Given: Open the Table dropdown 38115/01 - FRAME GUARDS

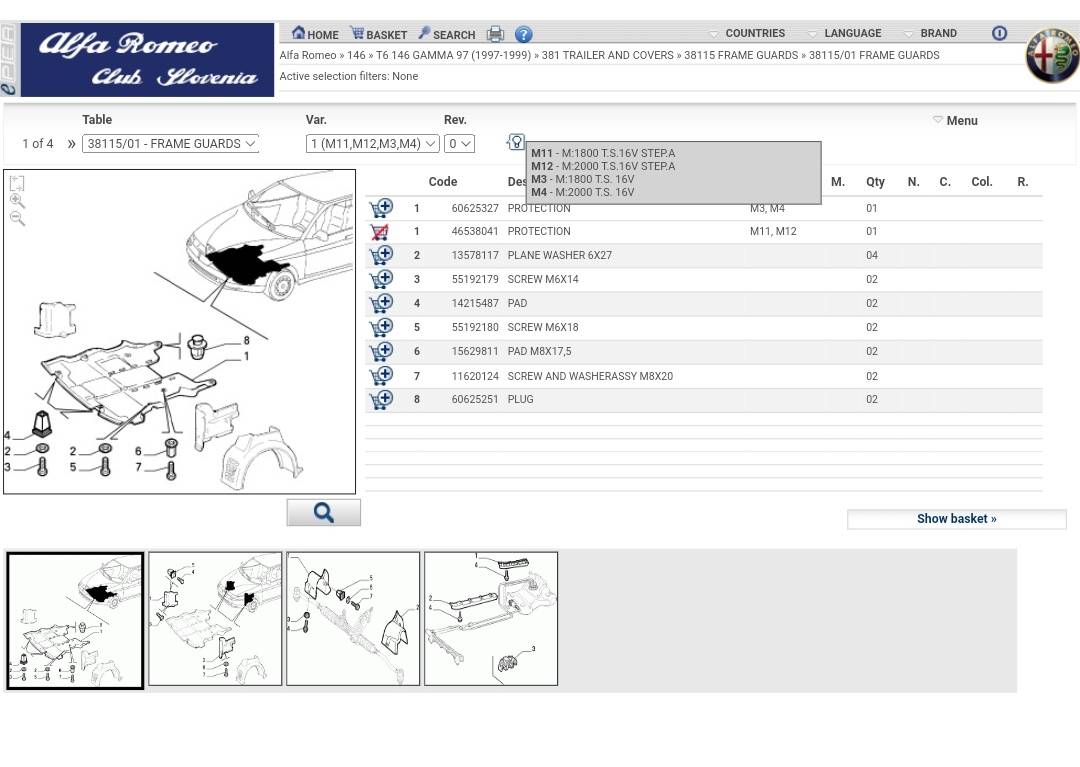Looking at the screenshot, I should (x=170, y=143).
